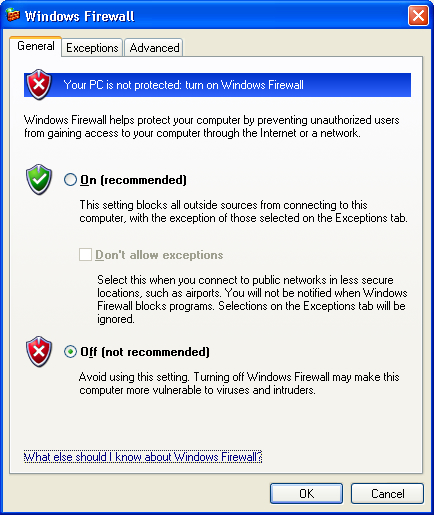Click the Don't allow exceptions label text

159,255
